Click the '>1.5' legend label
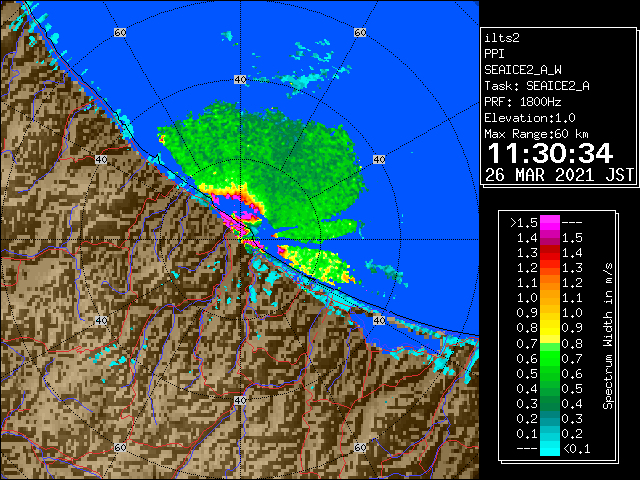Image resolution: width=640 pixels, height=480 pixels. 524,223
